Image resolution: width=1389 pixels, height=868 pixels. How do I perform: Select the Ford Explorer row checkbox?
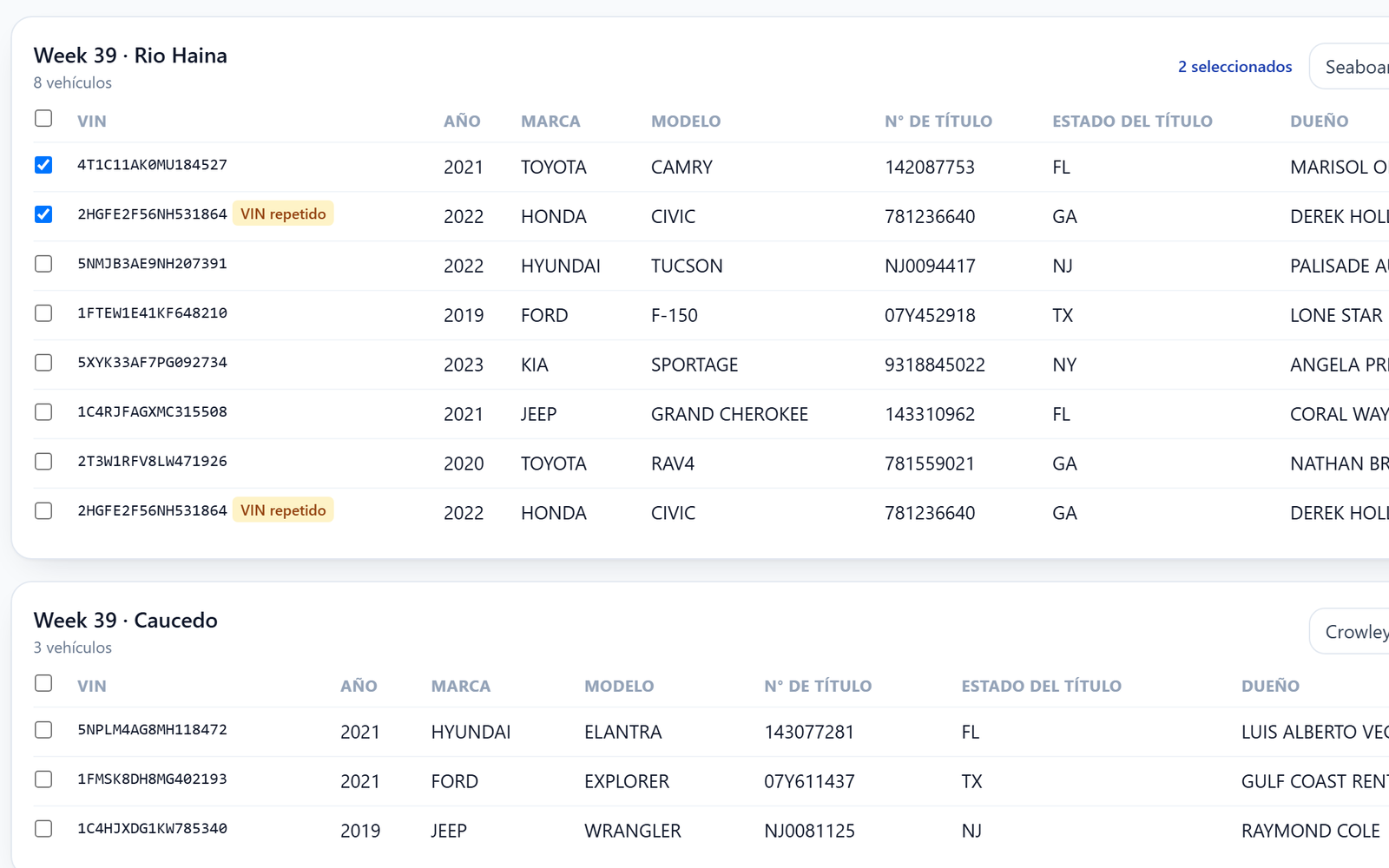pos(43,779)
